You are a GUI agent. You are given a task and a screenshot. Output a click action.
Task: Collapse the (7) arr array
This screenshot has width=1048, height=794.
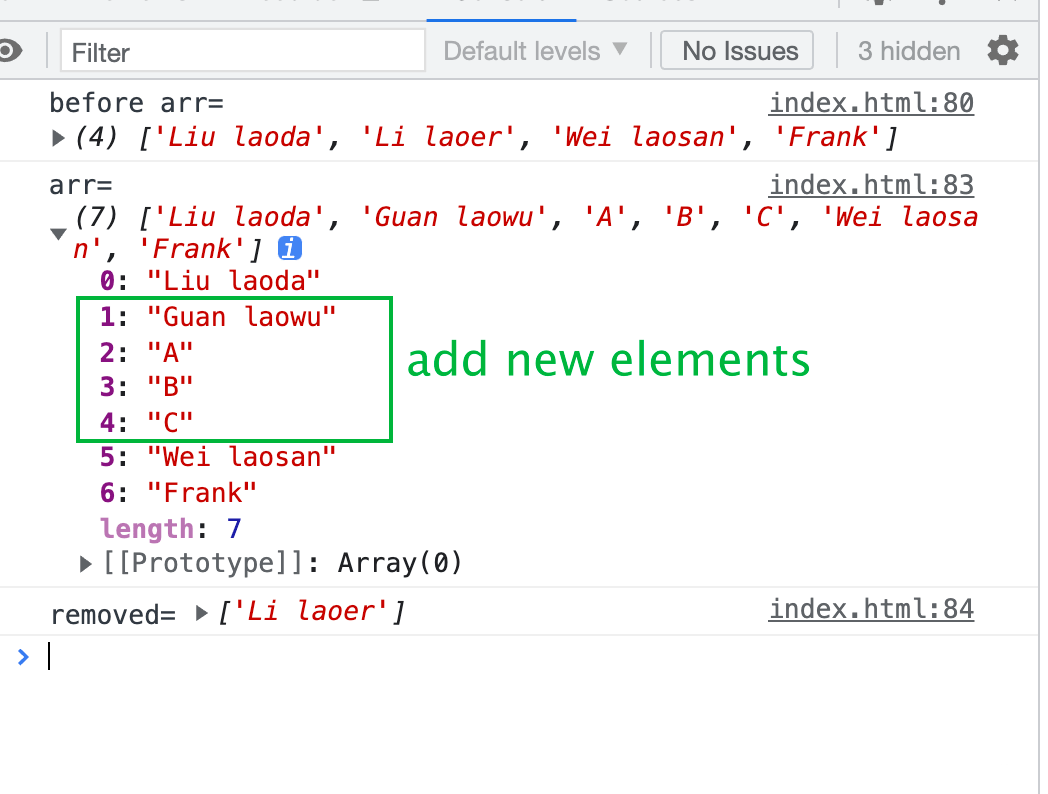(x=59, y=233)
